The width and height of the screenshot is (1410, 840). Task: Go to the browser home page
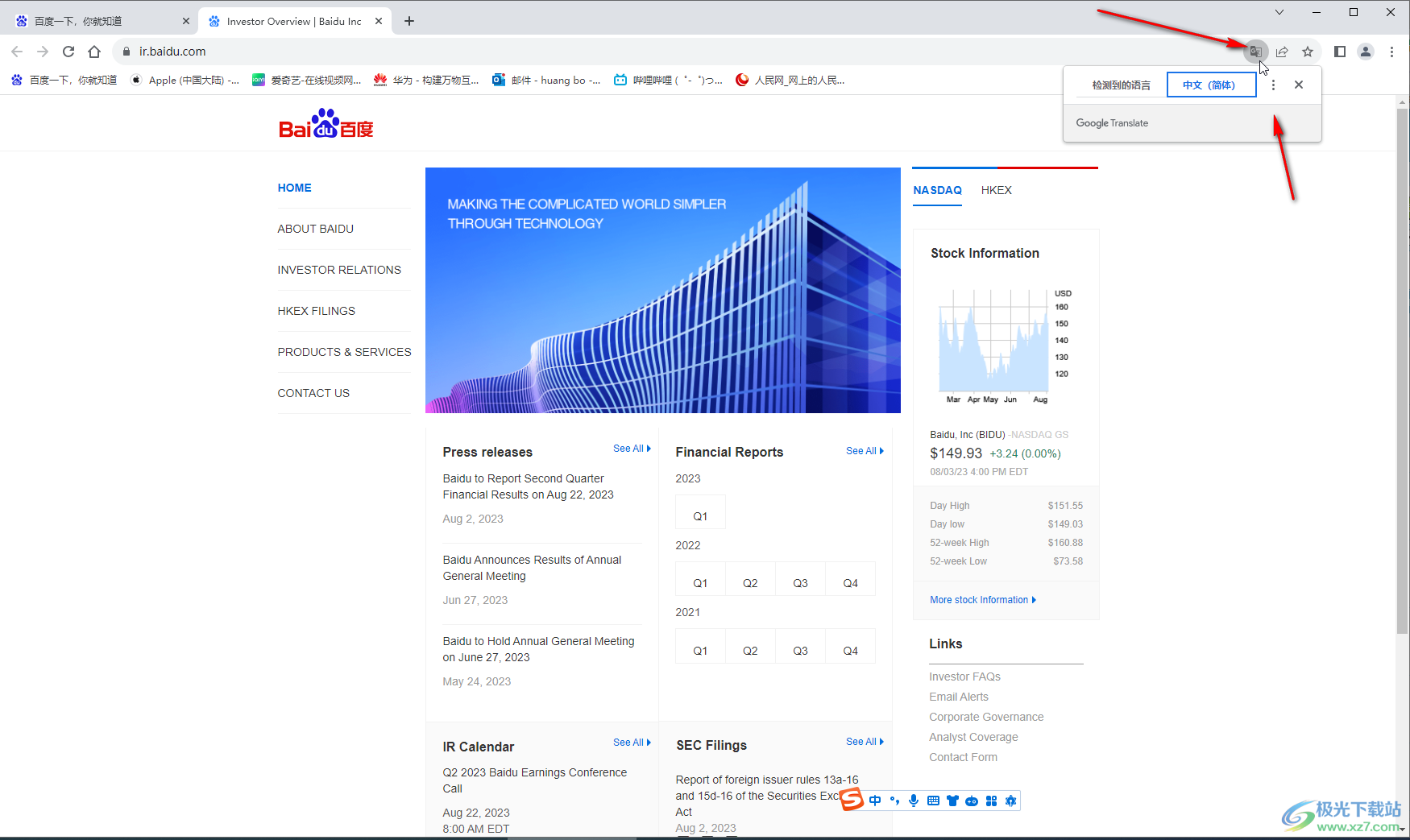click(94, 52)
